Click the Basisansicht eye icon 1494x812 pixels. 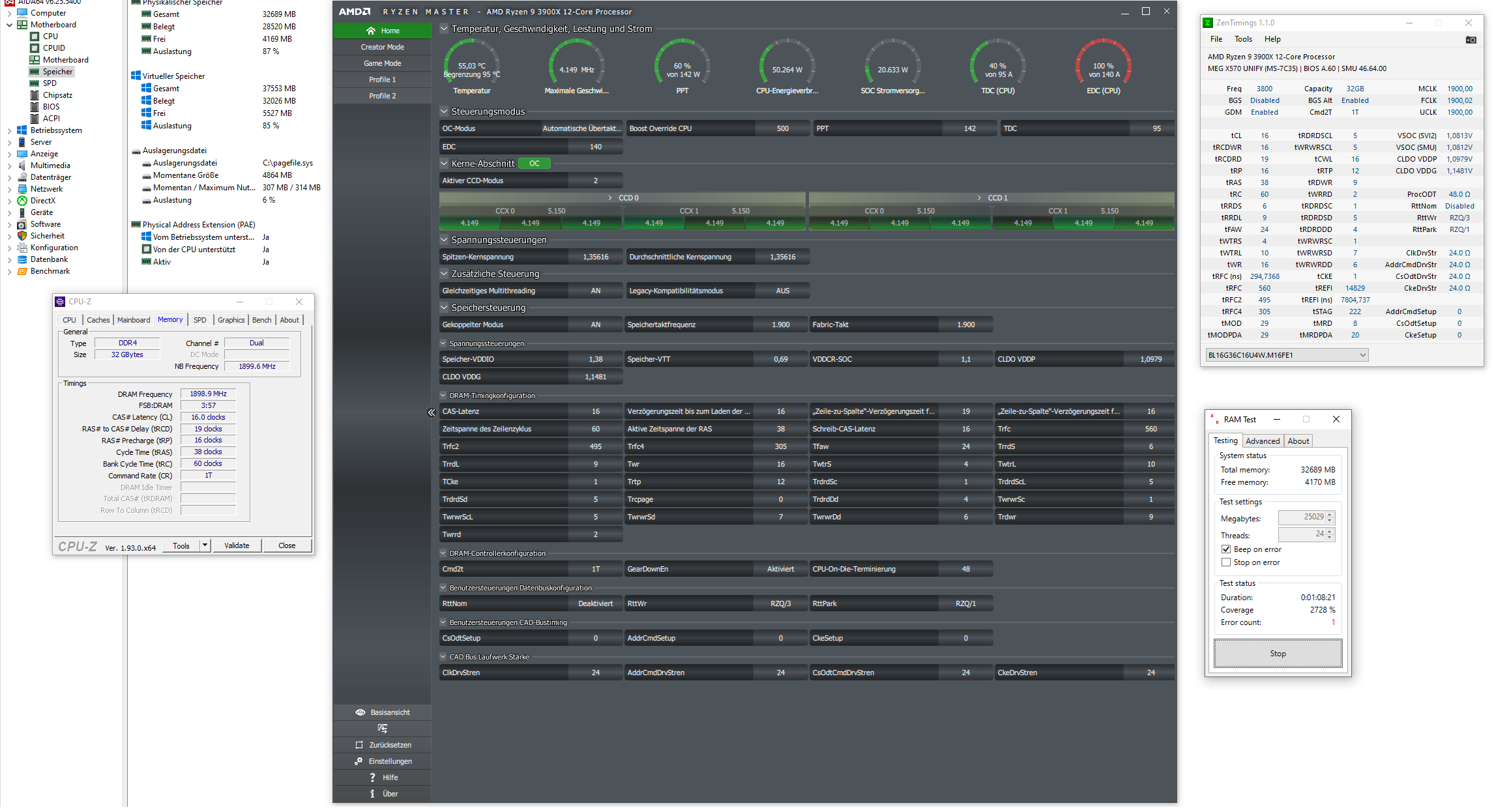pos(360,712)
